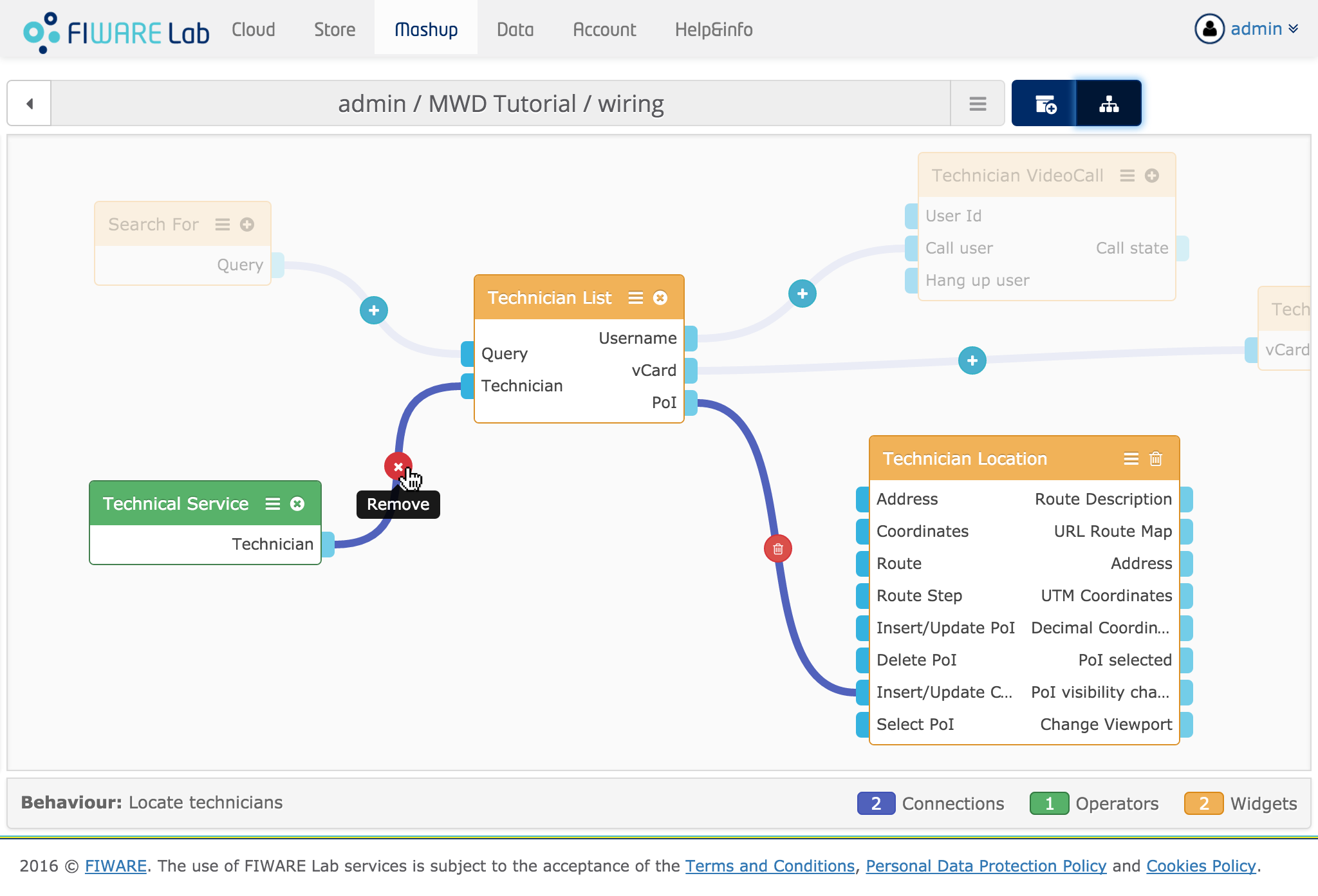Toggle the Technician List close button
Image resolution: width=1318 pixels, height=896 pixels.
[660, 298]
